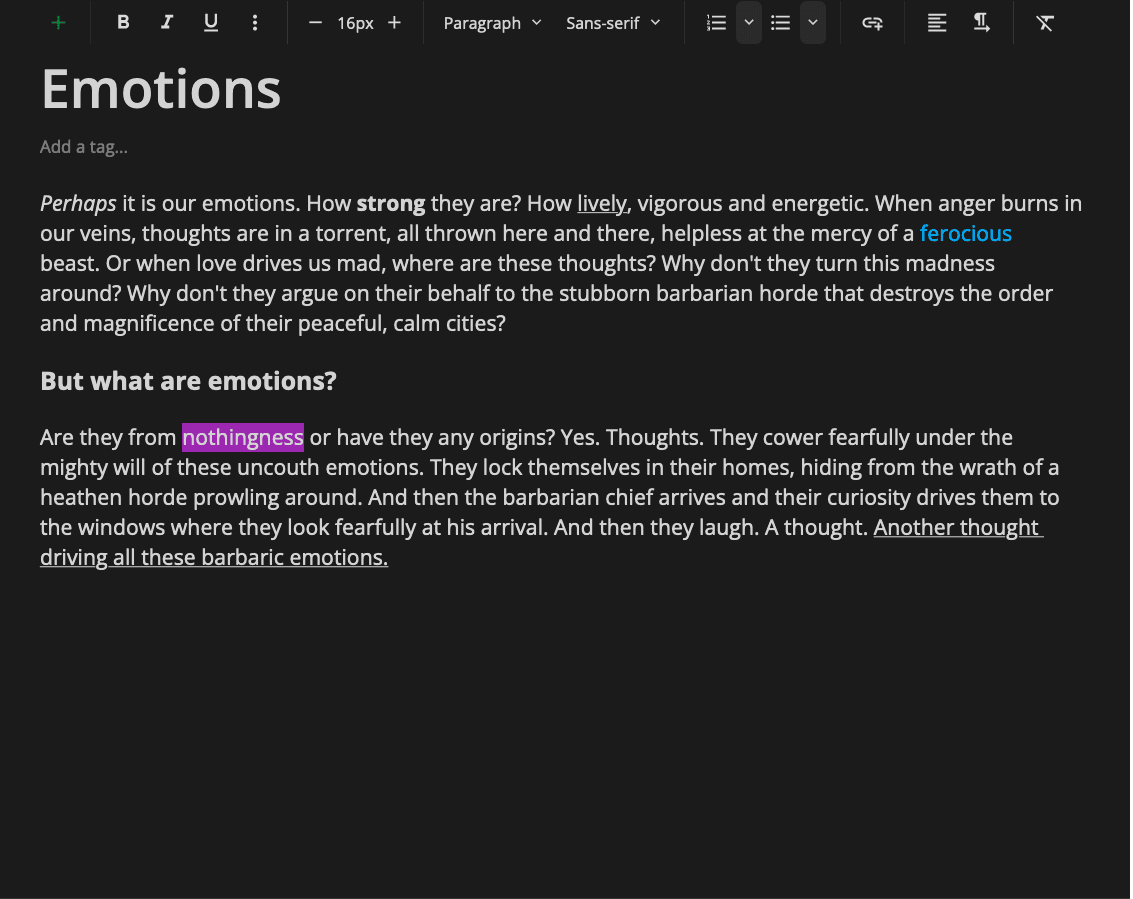The width and height of the screenshot is (1133, 899).
Task: Click the clear formatting icon
Action: 1045,23
